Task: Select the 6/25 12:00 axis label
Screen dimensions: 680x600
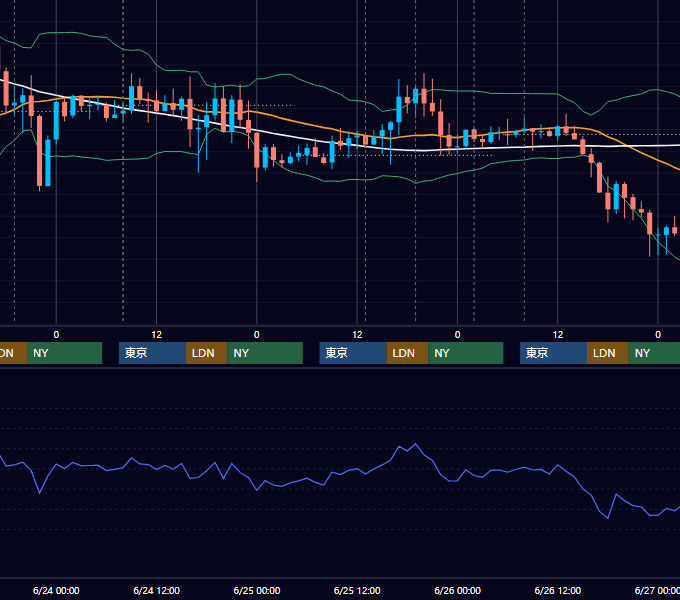Action: point(357,590)
